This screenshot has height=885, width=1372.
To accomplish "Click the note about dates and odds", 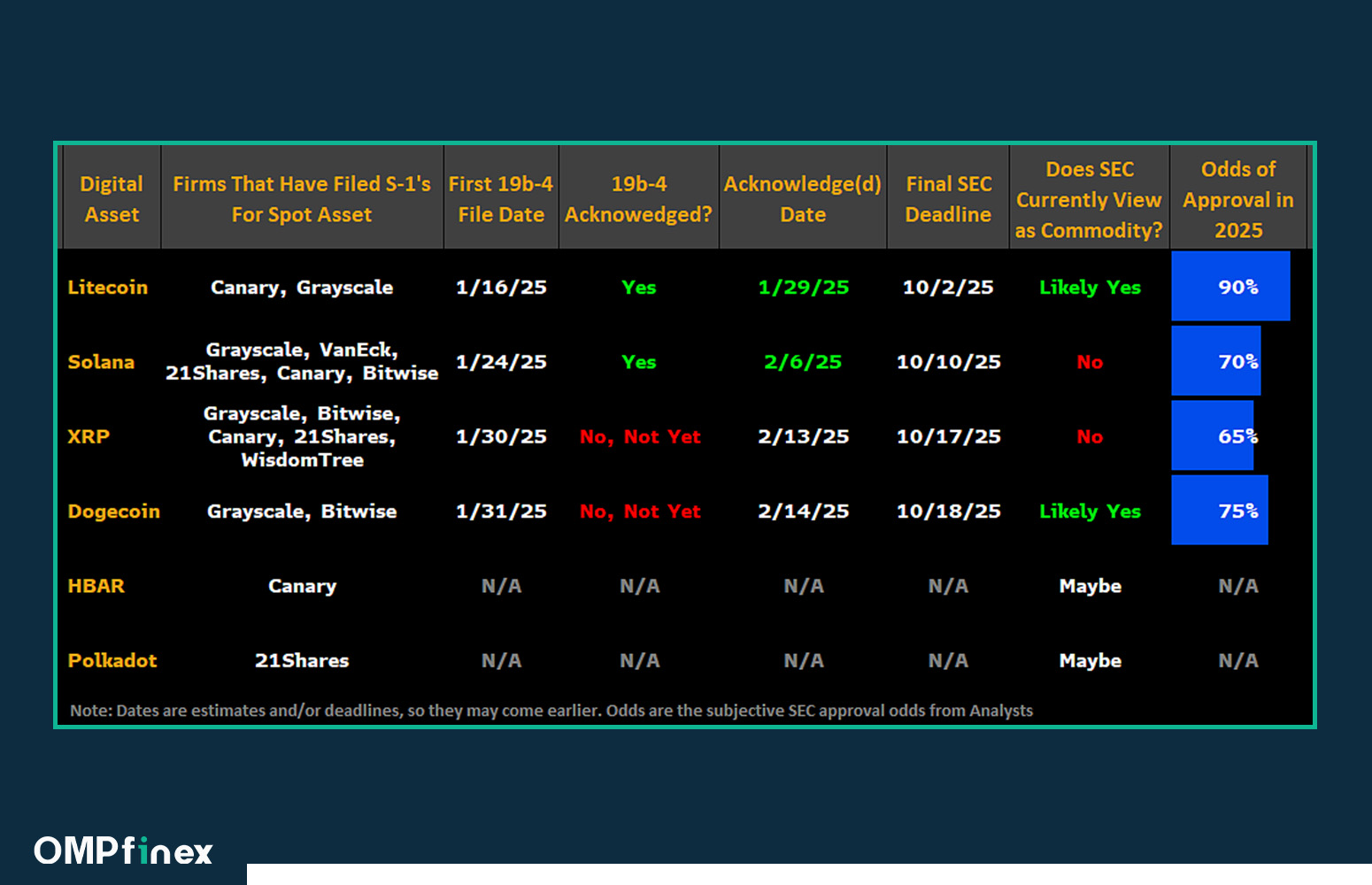I will pos(551,711).
